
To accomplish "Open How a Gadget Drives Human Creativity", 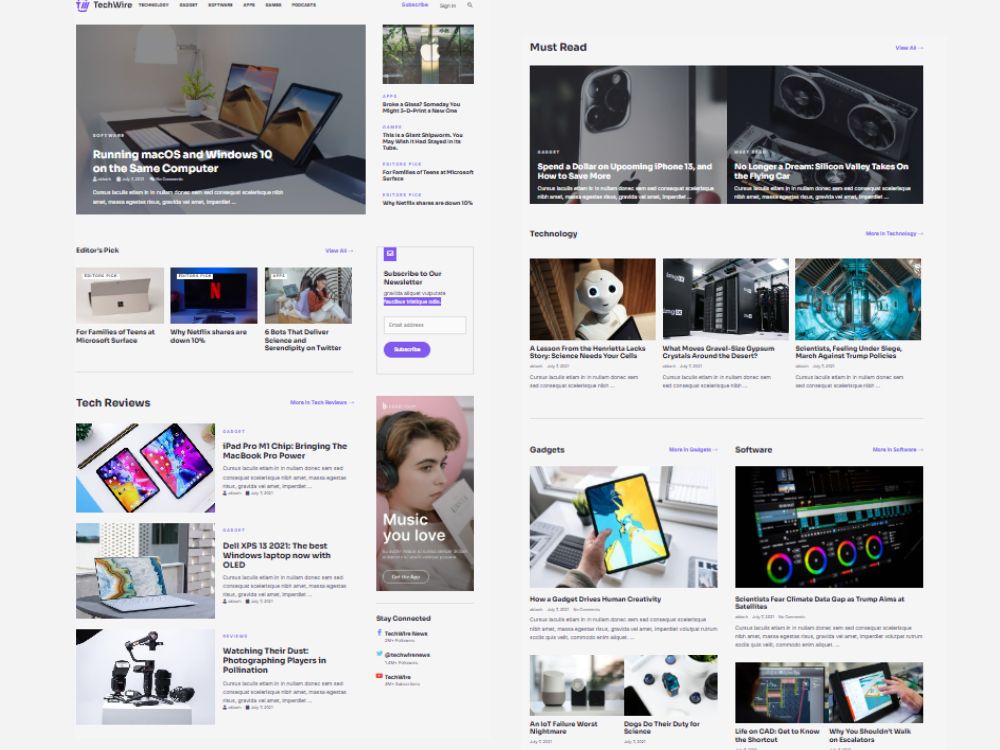I will [595, 599].
